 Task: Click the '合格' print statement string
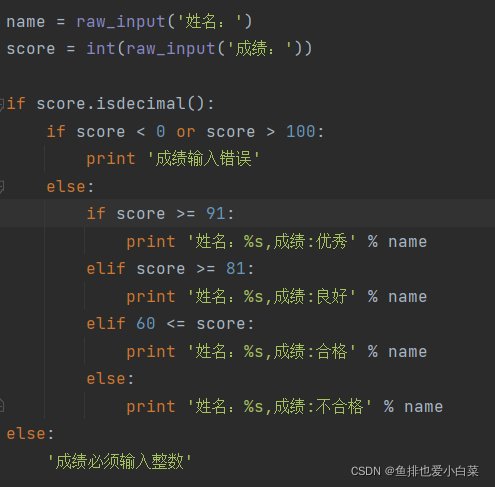tap(272, 351)
